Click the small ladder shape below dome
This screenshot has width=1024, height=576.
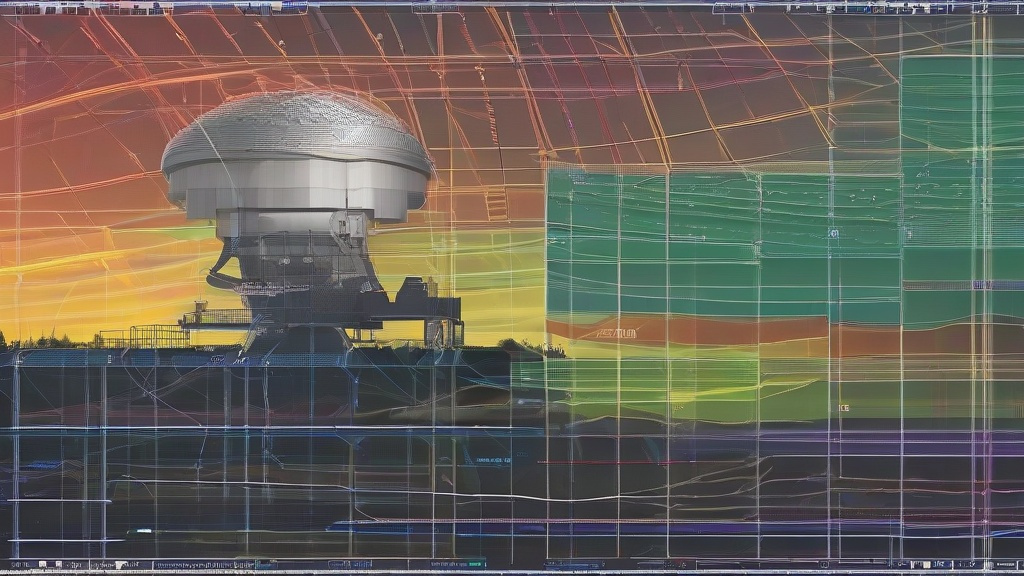(496, 205)
